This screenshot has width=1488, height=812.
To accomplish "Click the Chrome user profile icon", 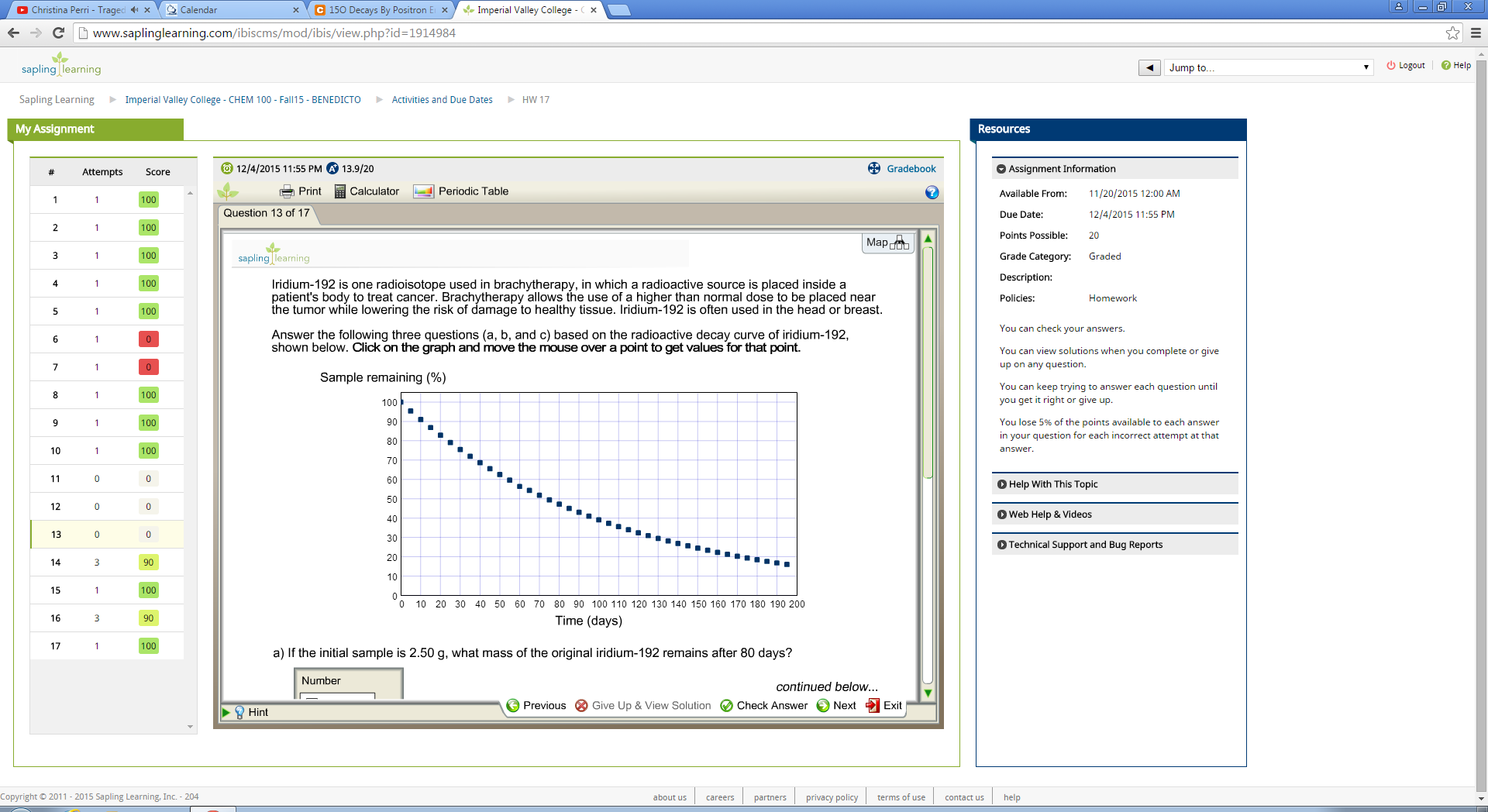I will (x=1399, y=7).
